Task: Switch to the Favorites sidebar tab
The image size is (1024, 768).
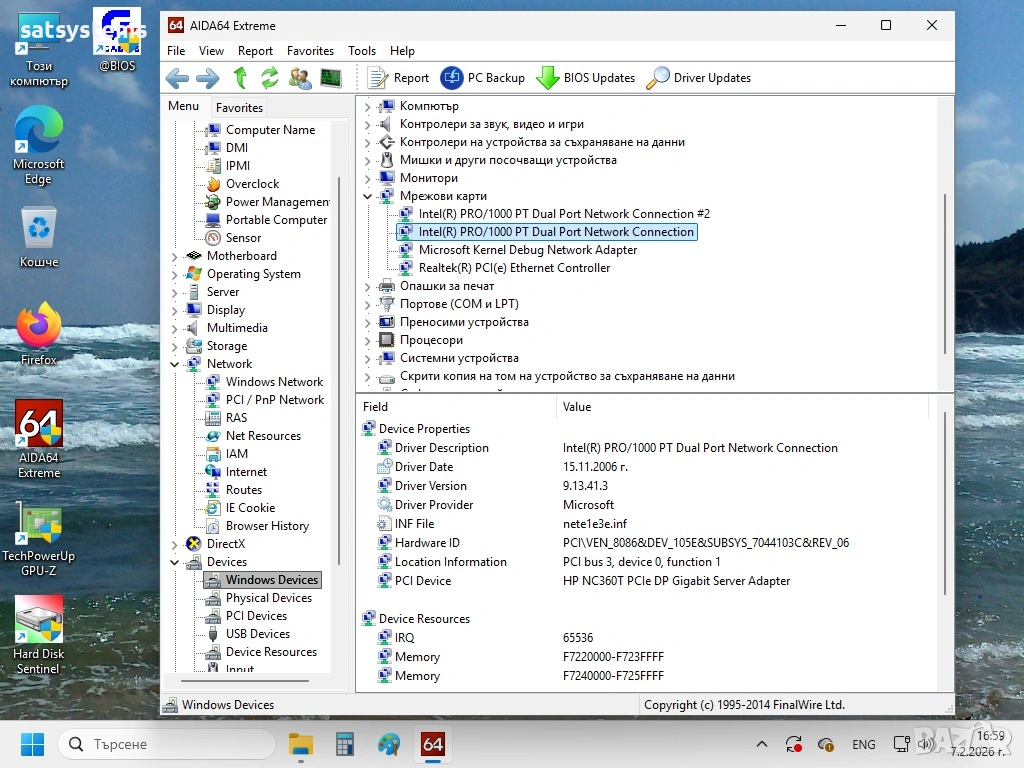Action: (x=240, y=108)
